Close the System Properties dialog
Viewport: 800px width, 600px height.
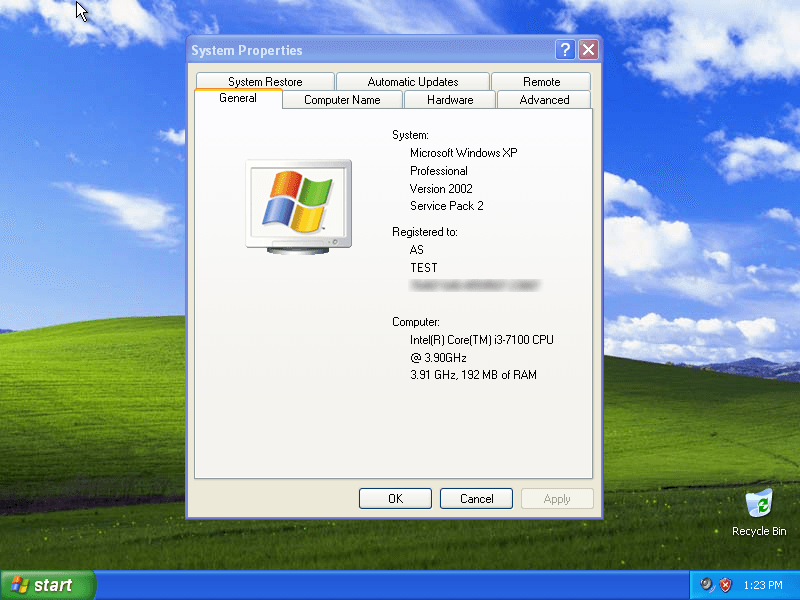588,50
